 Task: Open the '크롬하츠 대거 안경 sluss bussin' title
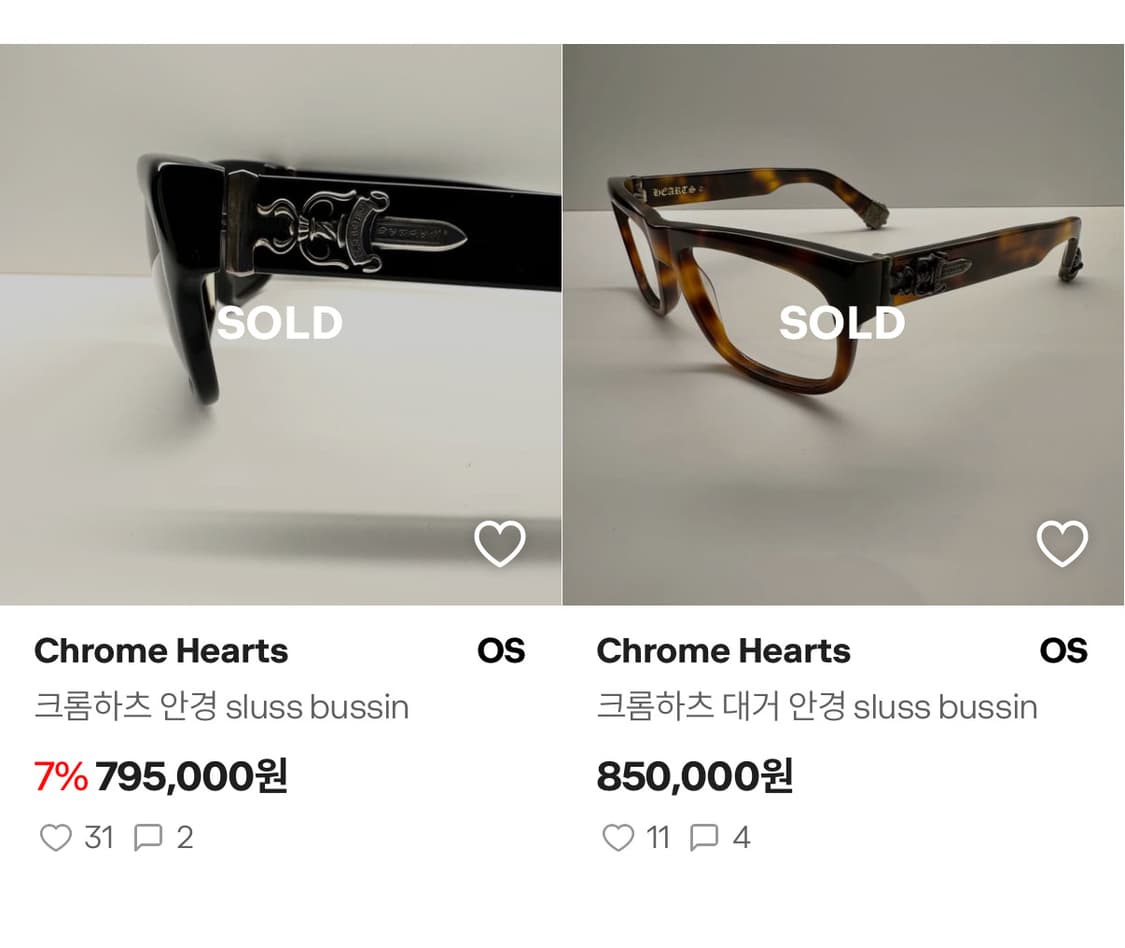pos(816,707)
